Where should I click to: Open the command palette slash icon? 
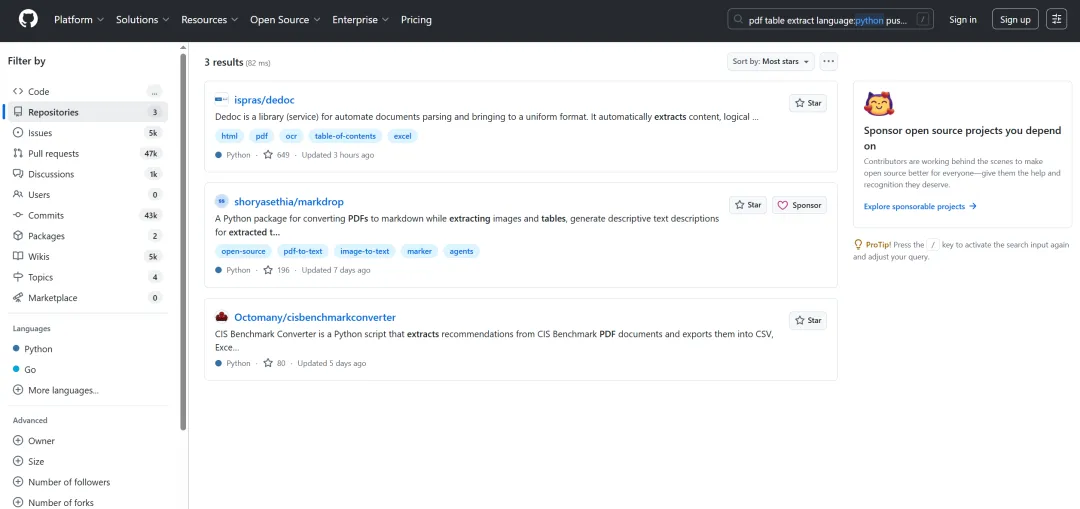click(923, 19)
